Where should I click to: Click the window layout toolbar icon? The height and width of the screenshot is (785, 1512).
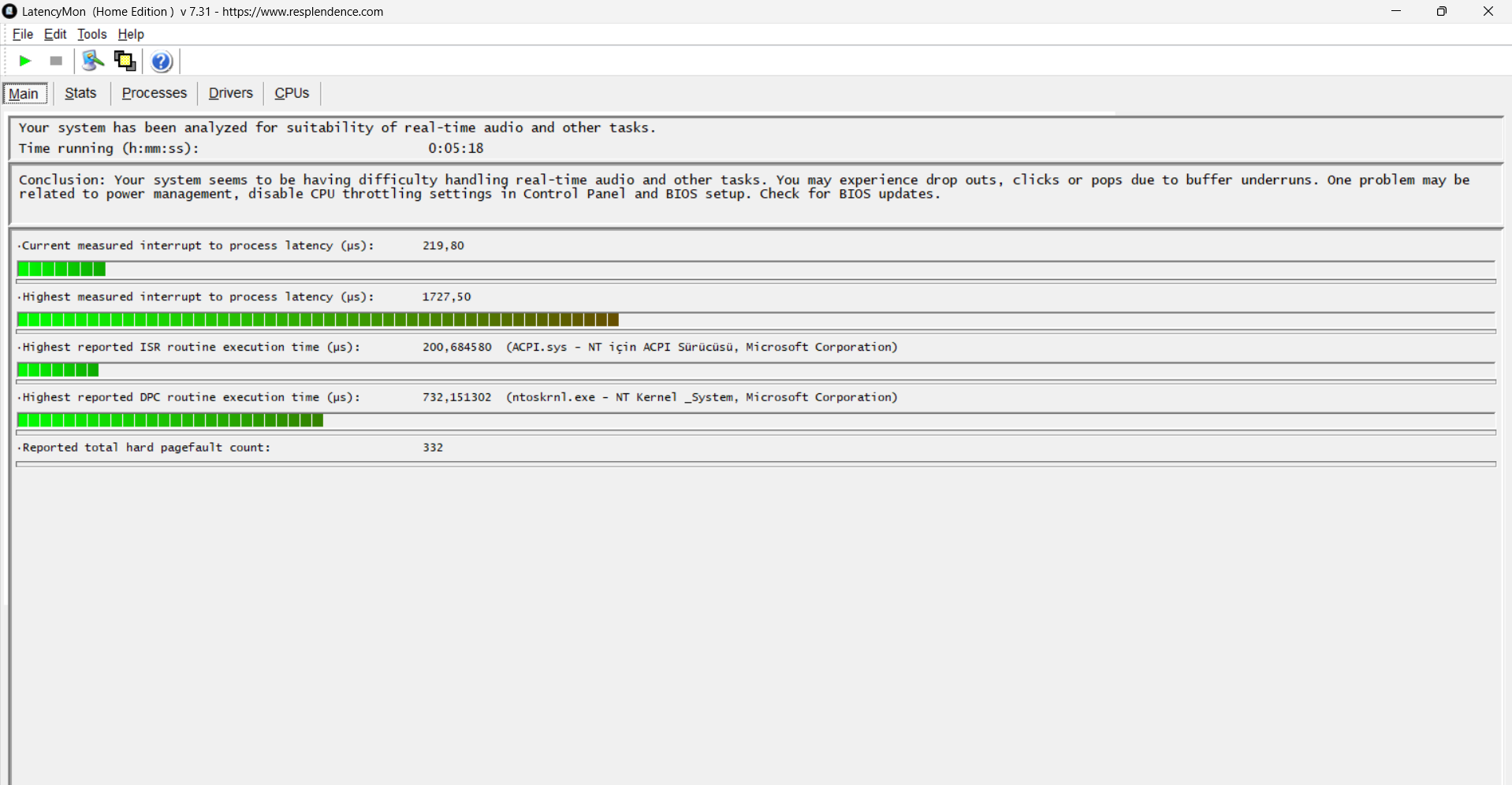click(125, 61)
